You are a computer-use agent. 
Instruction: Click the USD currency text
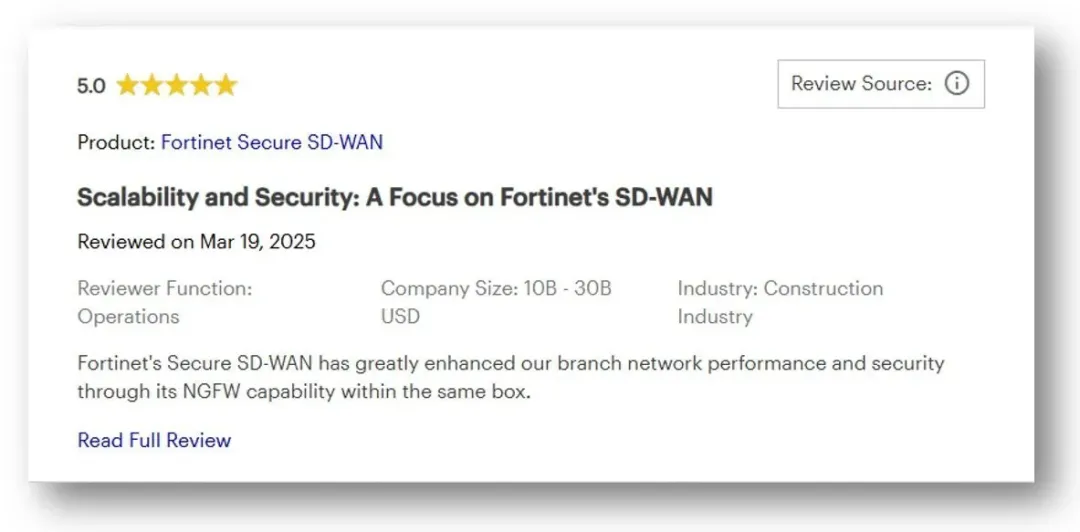point(400,316)
